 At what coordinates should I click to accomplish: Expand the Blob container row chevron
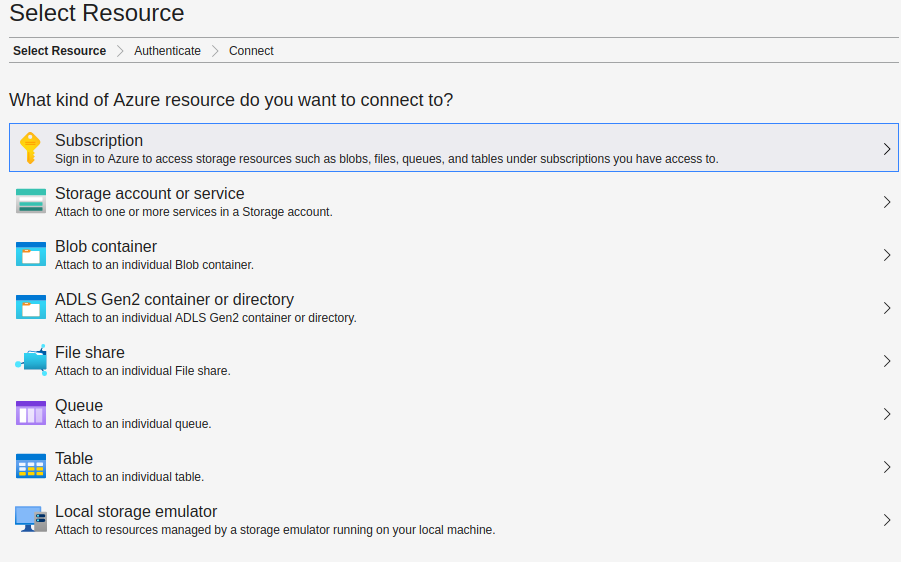coord(887,255)
